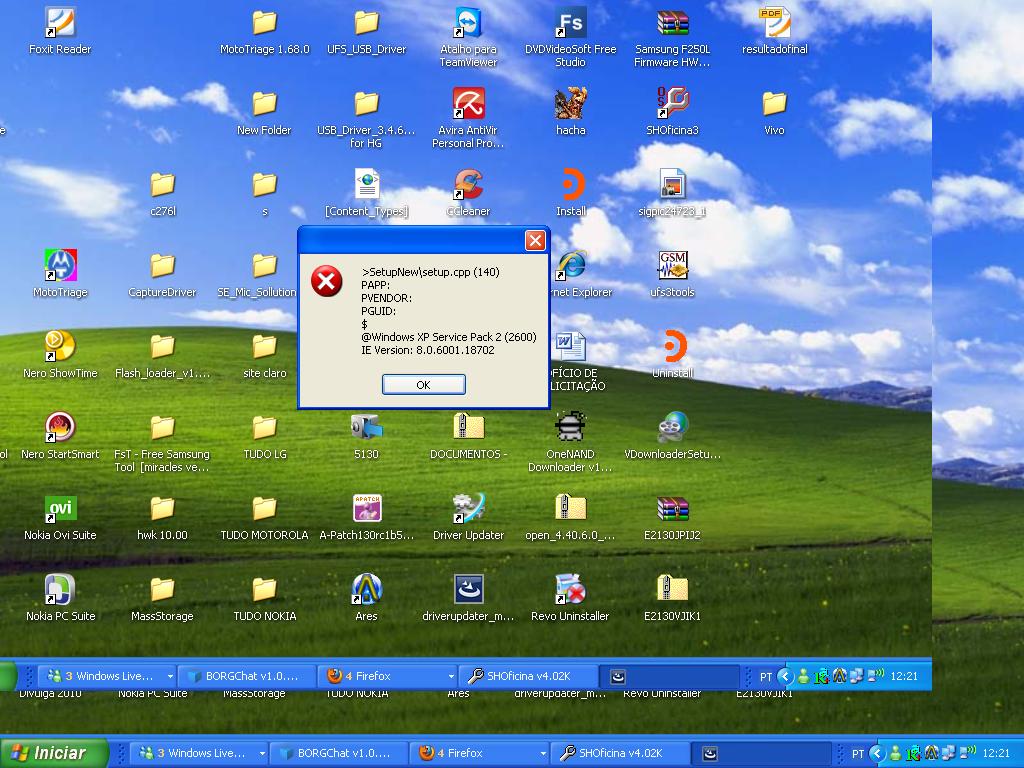This screenshot has width=1024, height=768.
Task: Open the SHOficina3 desktop shortcut
Action: (x=673, y=103)
